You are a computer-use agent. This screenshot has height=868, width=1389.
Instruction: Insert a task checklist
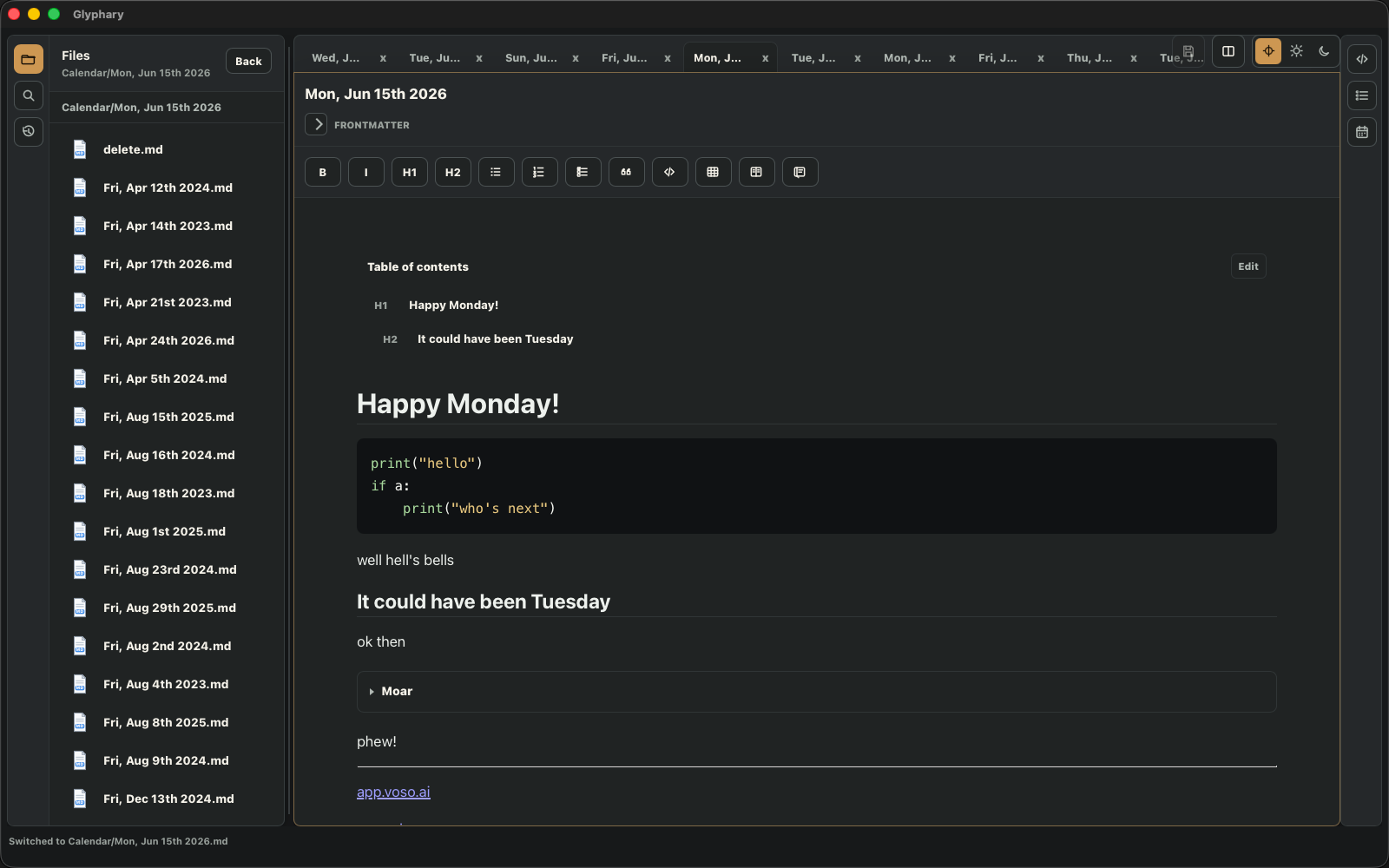[583, 172]
